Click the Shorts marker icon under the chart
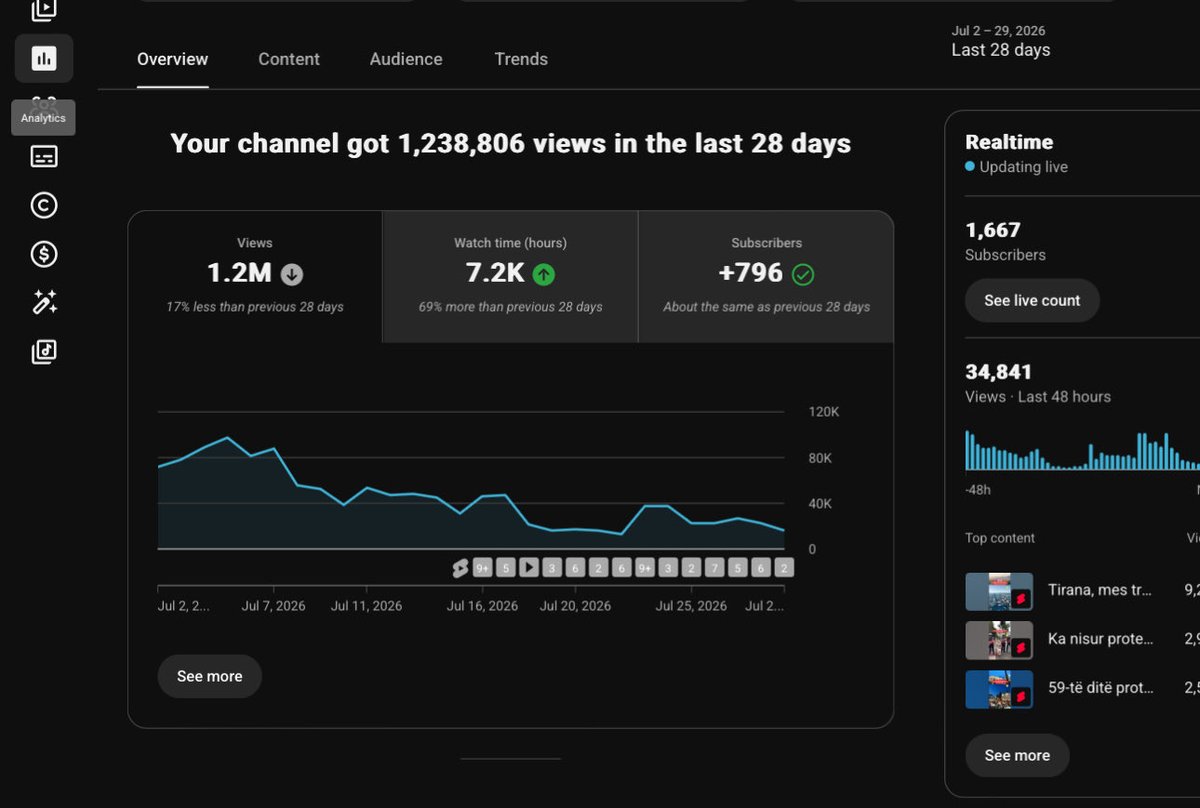This screenshot has height=808, width=1200. click(460, 568)
